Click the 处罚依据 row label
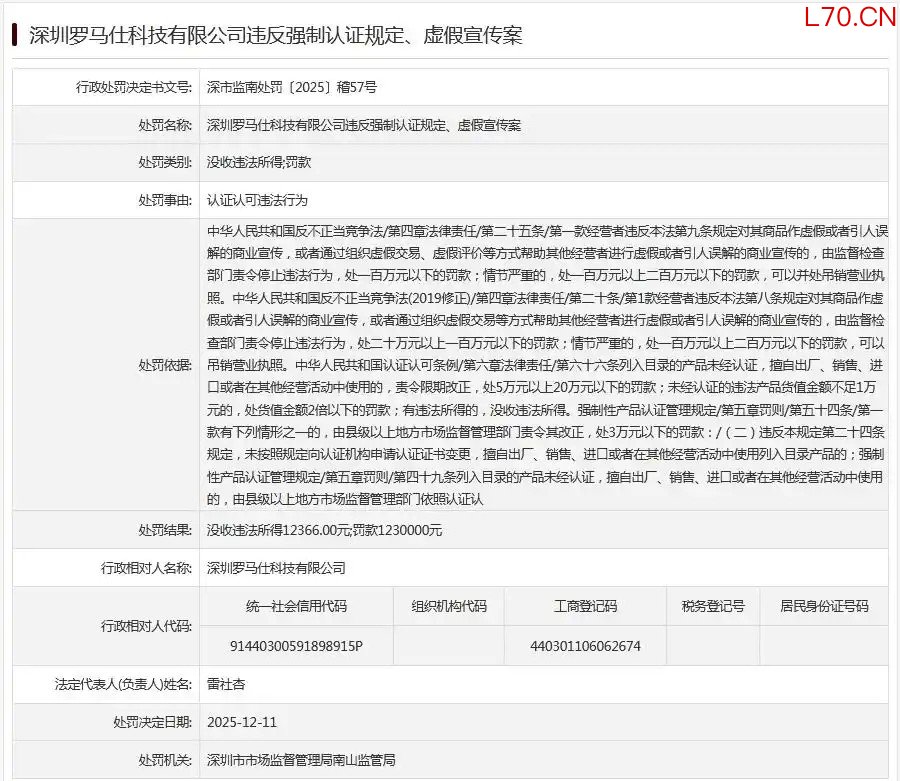 point(164,365)
